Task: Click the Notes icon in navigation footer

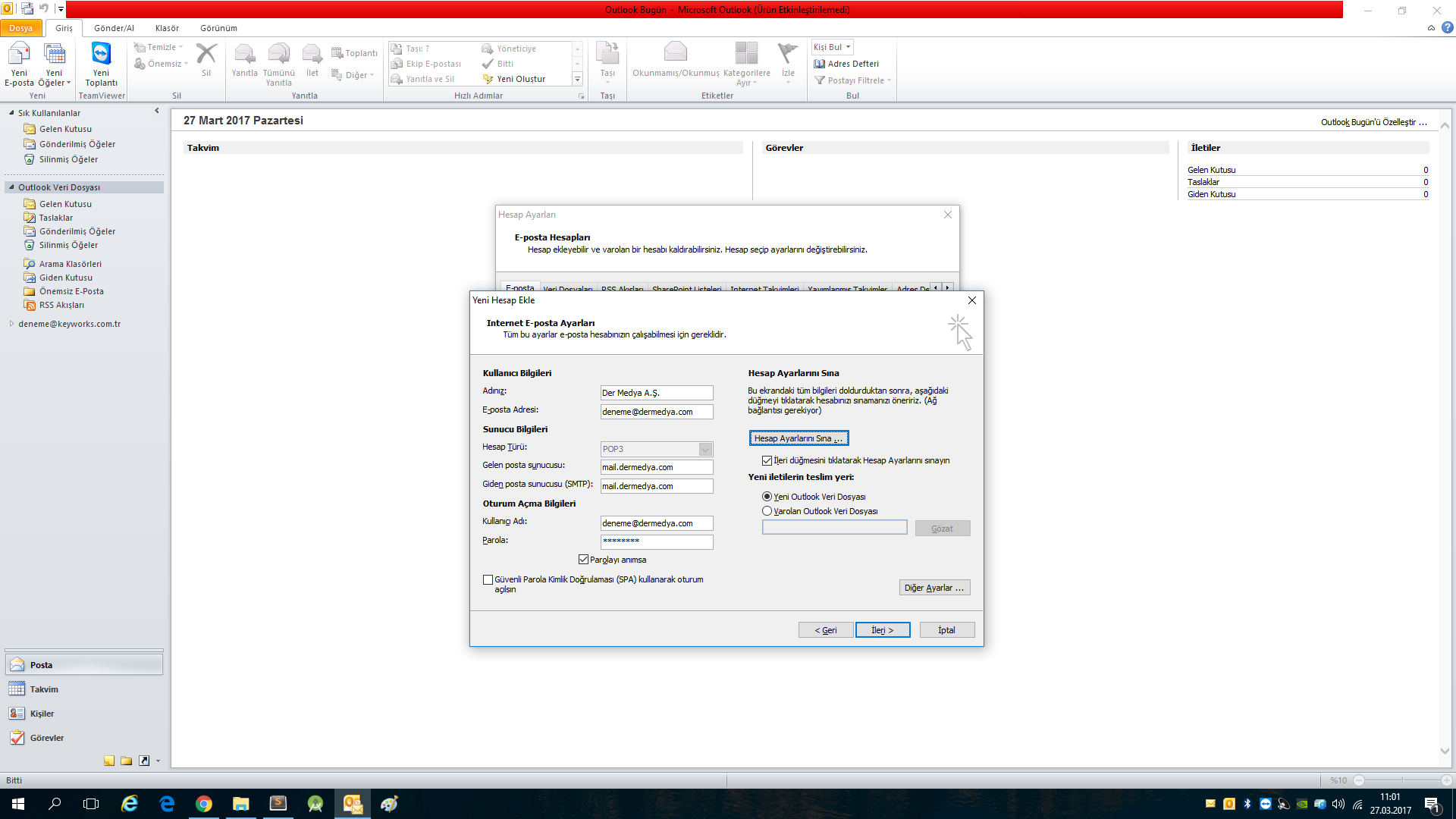Action: coord(109,761)
